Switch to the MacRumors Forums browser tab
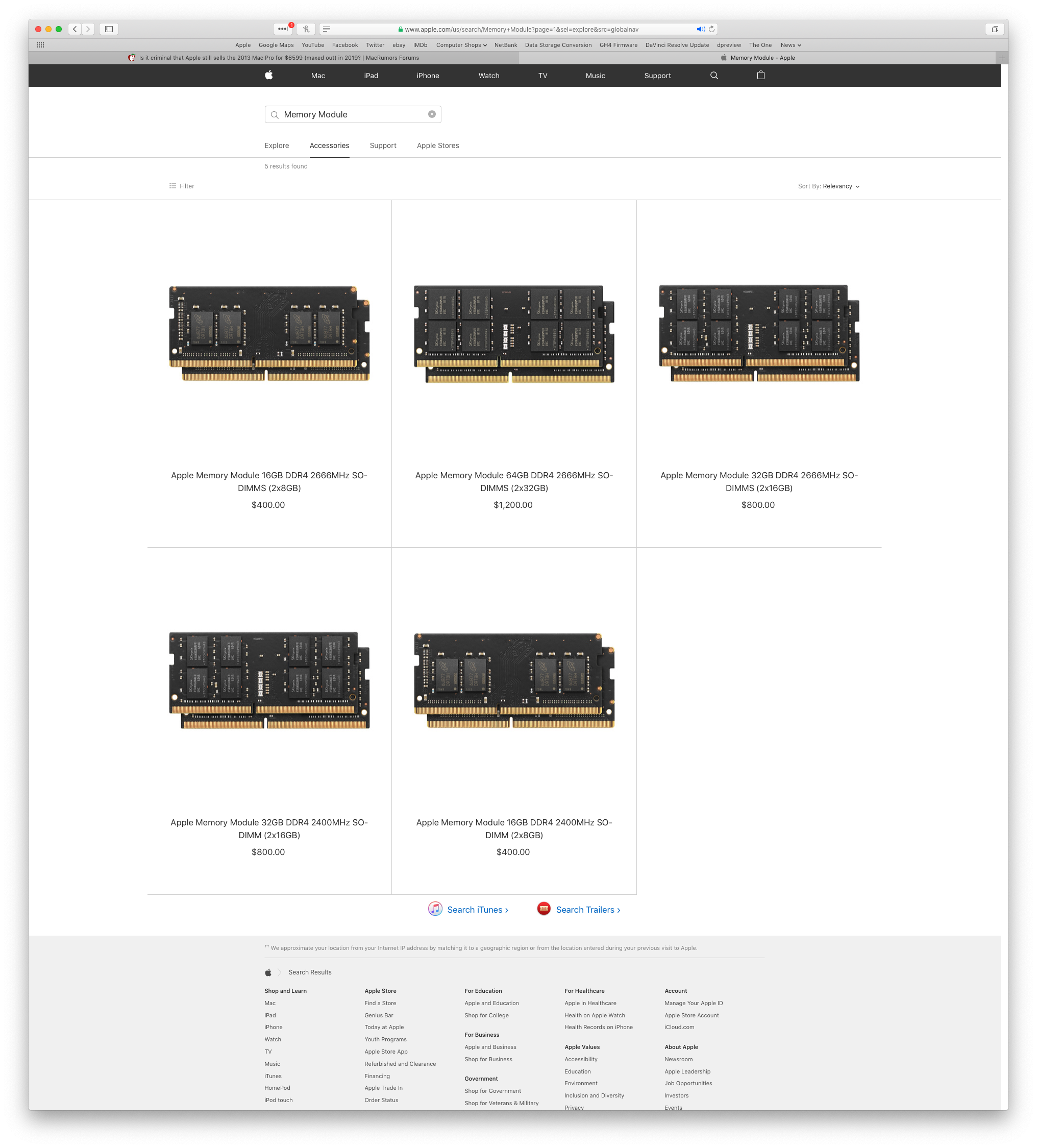Image resolution: width=1037 pixels, height=1148 pixels. point(274,58)
